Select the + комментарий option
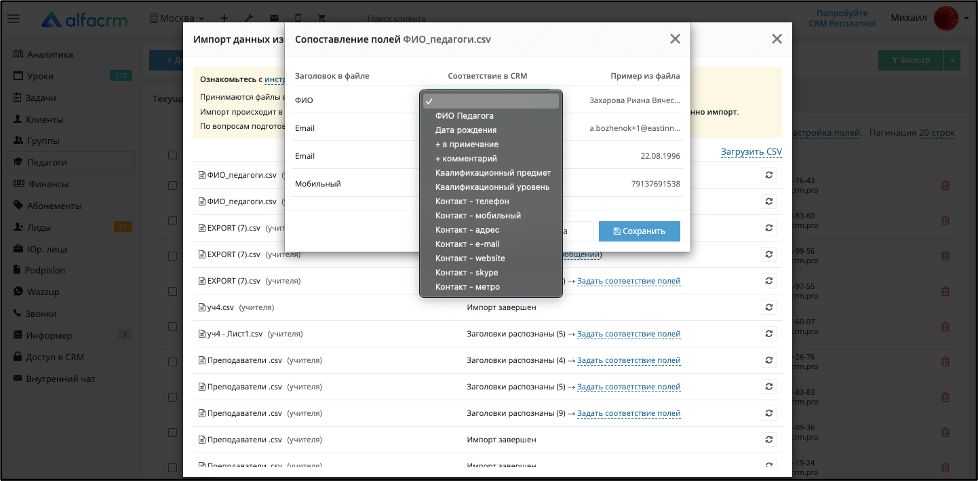This screenshot has width=979, height=481. (x=491, y=159)
